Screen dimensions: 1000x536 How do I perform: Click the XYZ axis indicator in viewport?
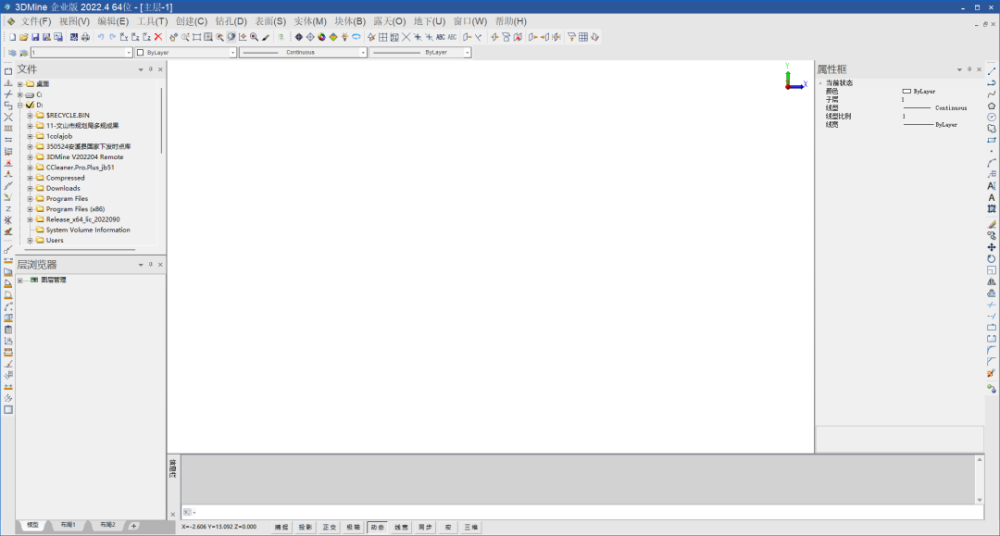pyautogui.click(x=793, y=79)
